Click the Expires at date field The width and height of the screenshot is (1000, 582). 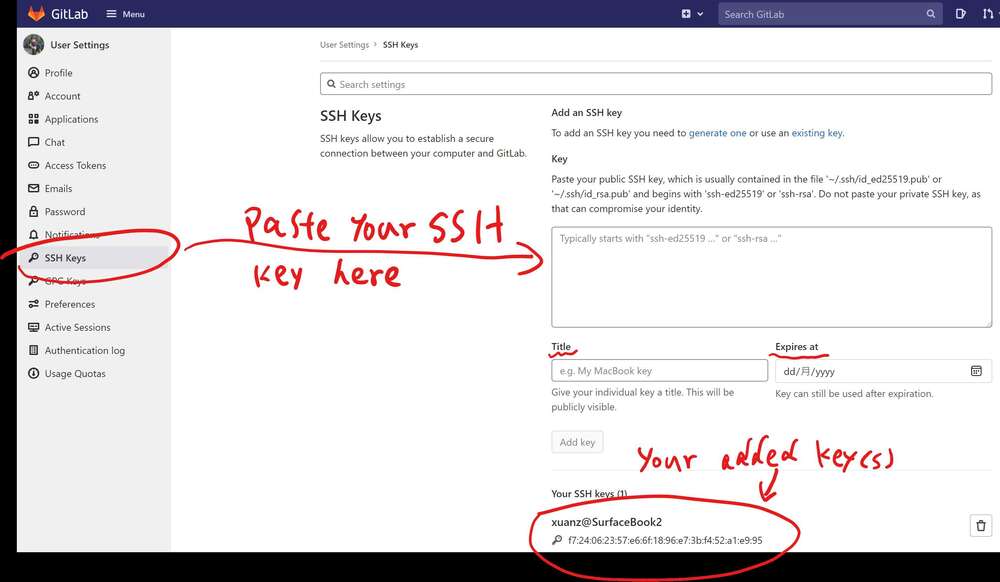click(883, 371)
